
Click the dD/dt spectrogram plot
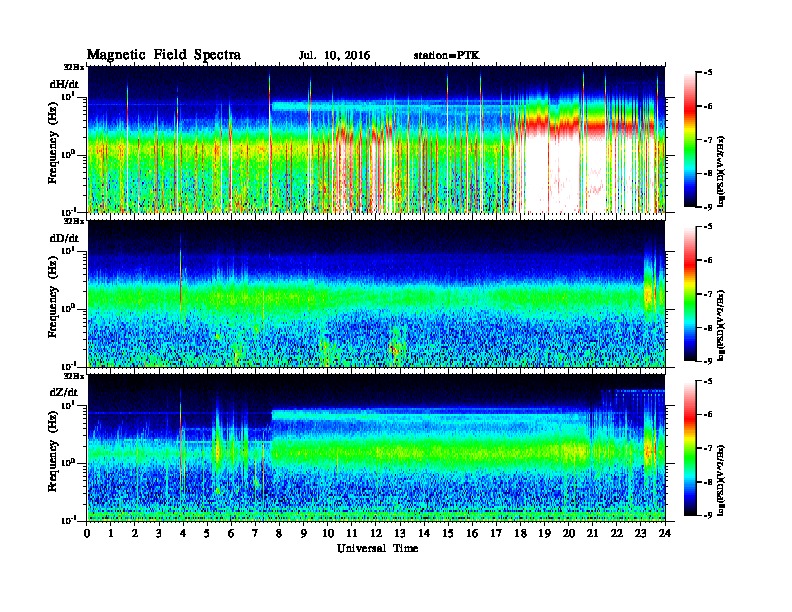tap(376, 294)
